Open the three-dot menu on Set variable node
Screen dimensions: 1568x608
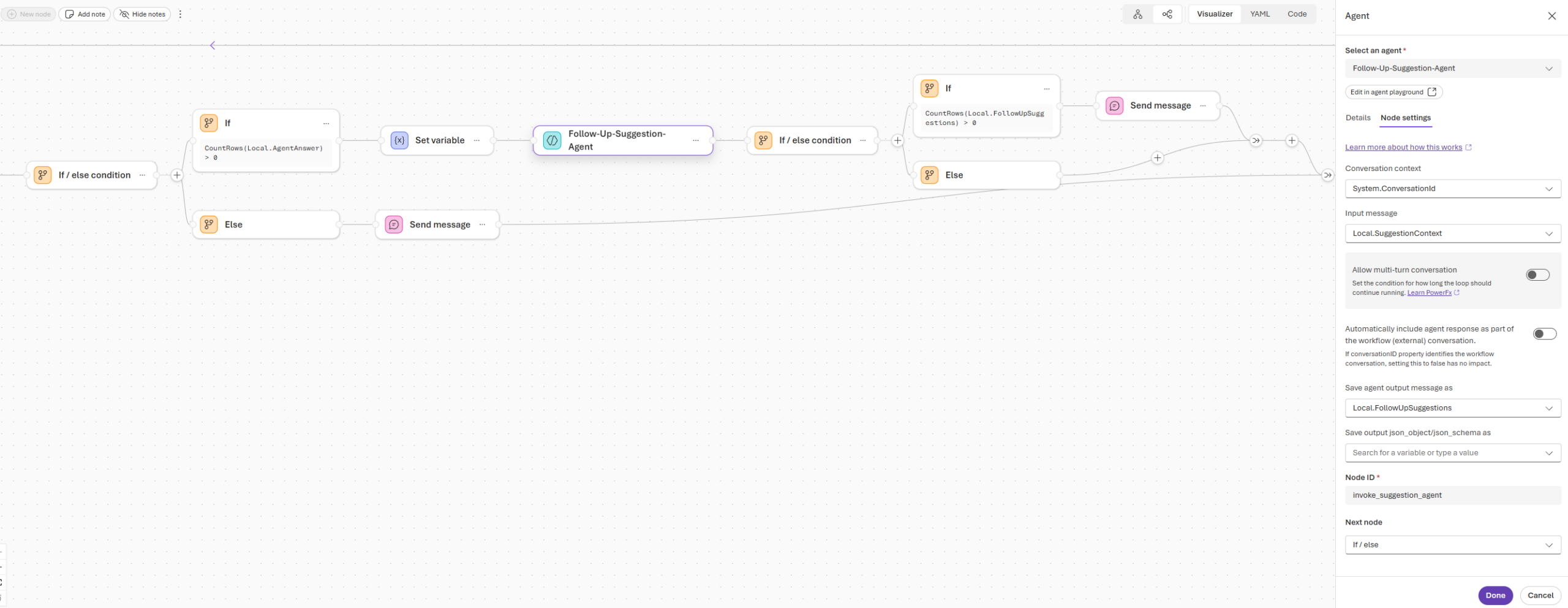[x=477, y=140]
